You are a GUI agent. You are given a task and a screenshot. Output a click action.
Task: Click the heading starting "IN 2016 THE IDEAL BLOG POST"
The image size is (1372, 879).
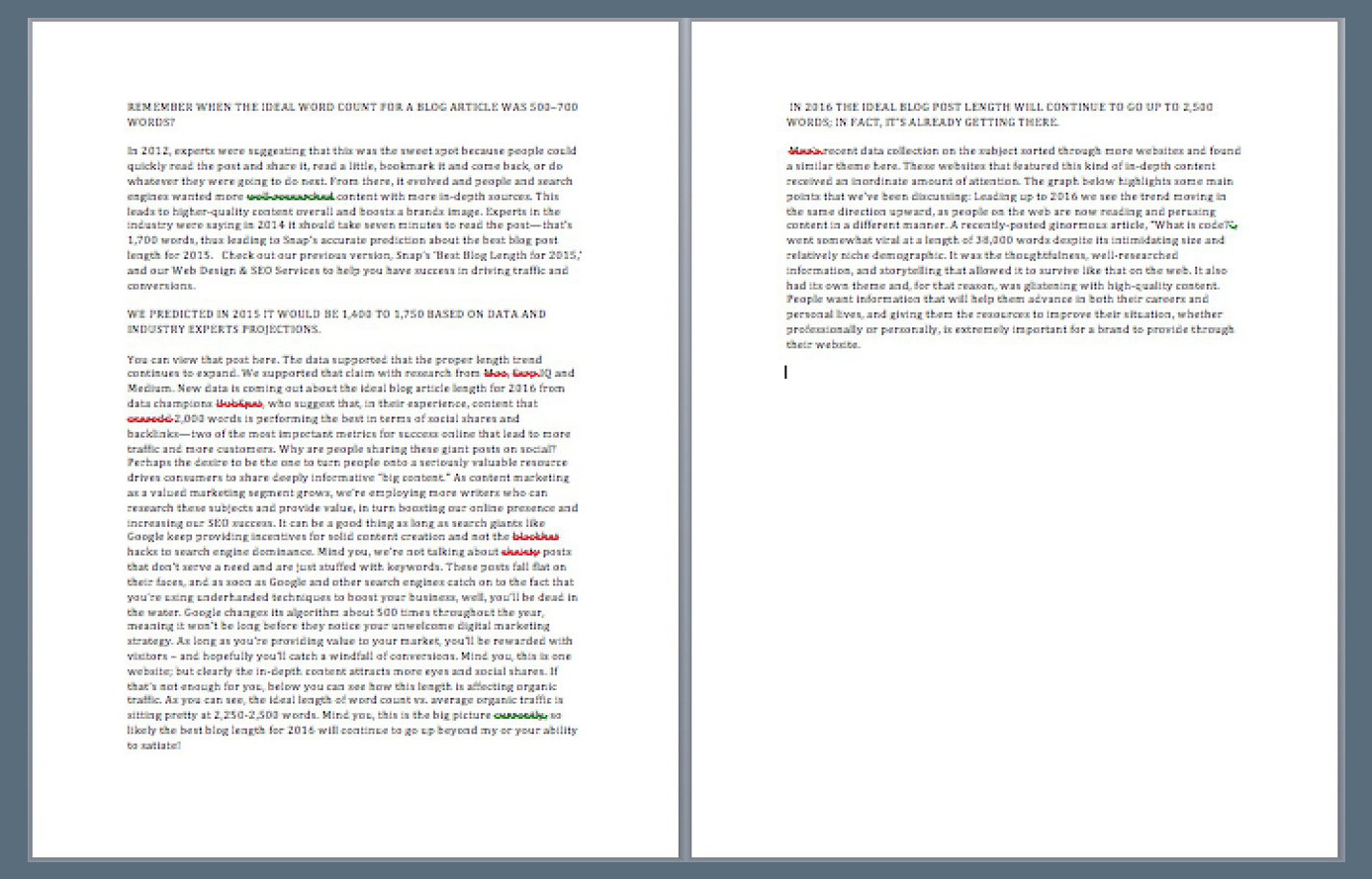[999, 107]
